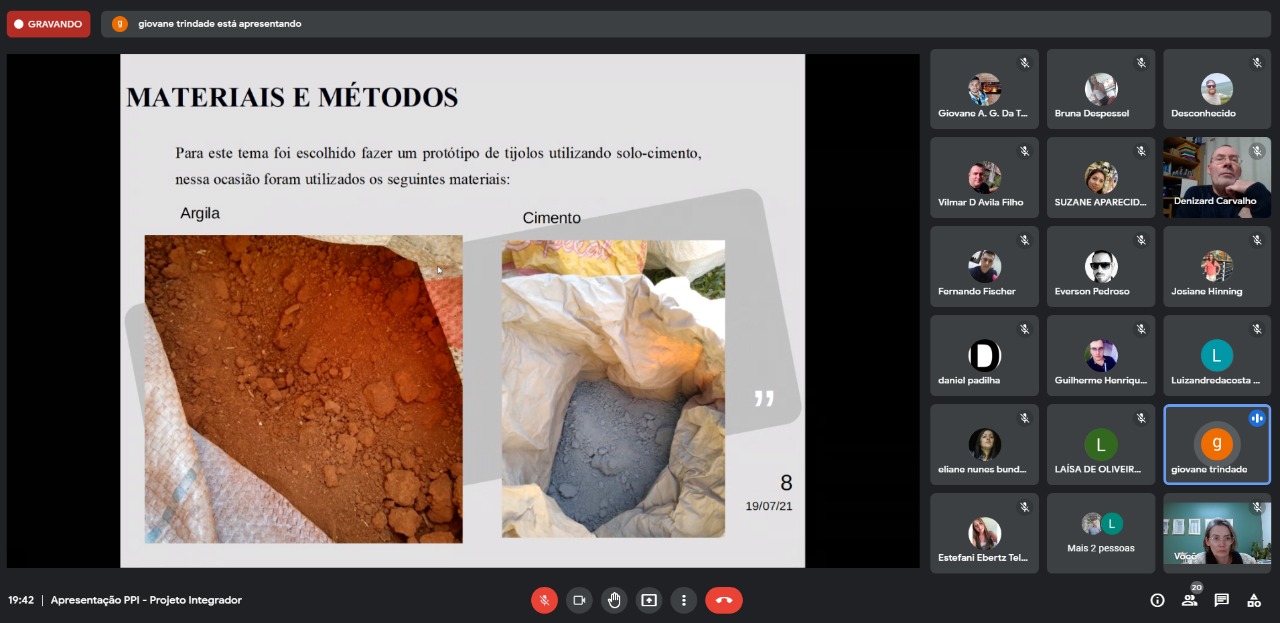Screen dimensions: 1280x623
Task: Show the participants list panel
Action: click(x=1189, y=600)
